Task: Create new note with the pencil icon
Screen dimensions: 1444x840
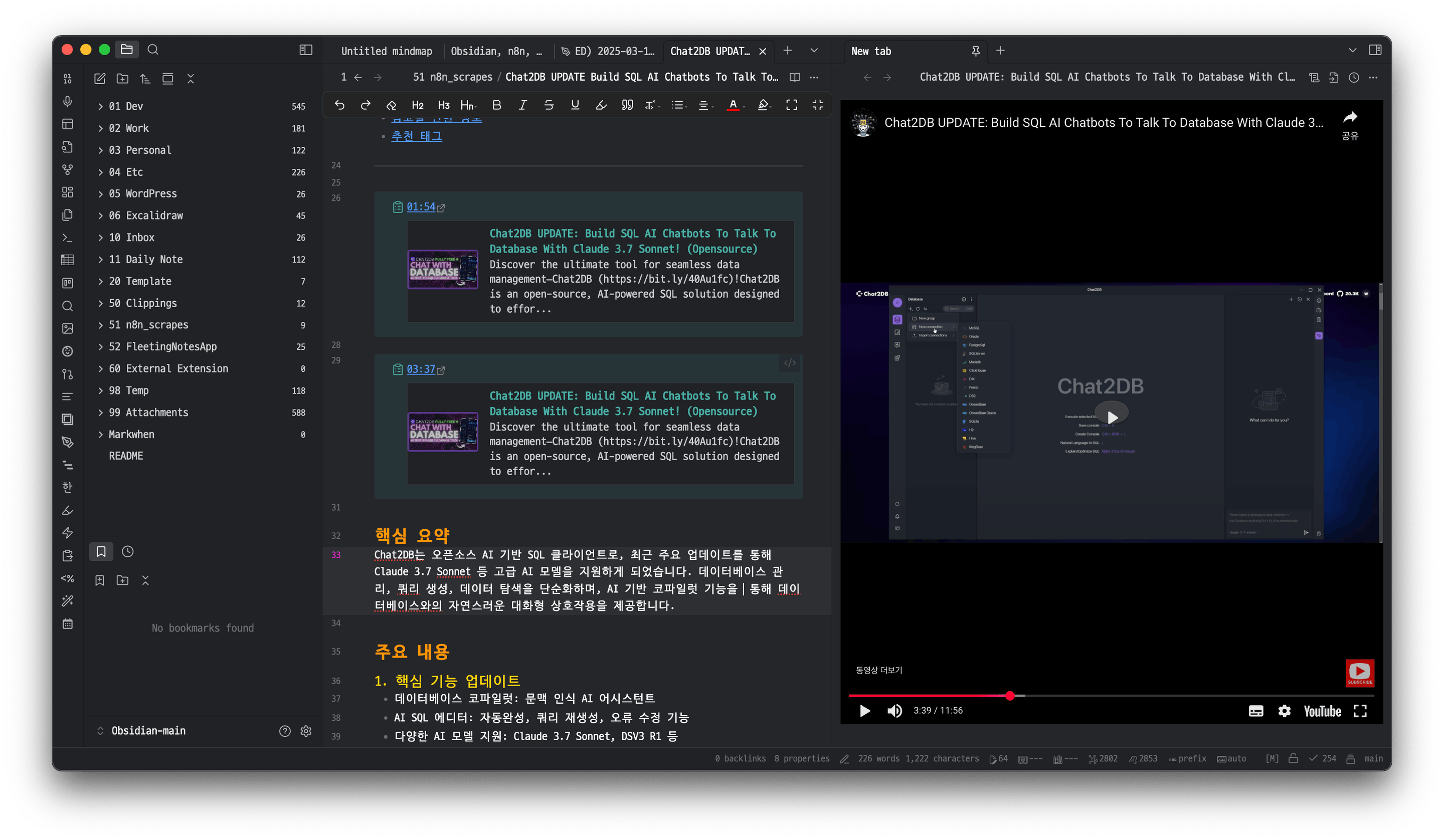Action: coord(100,79)
